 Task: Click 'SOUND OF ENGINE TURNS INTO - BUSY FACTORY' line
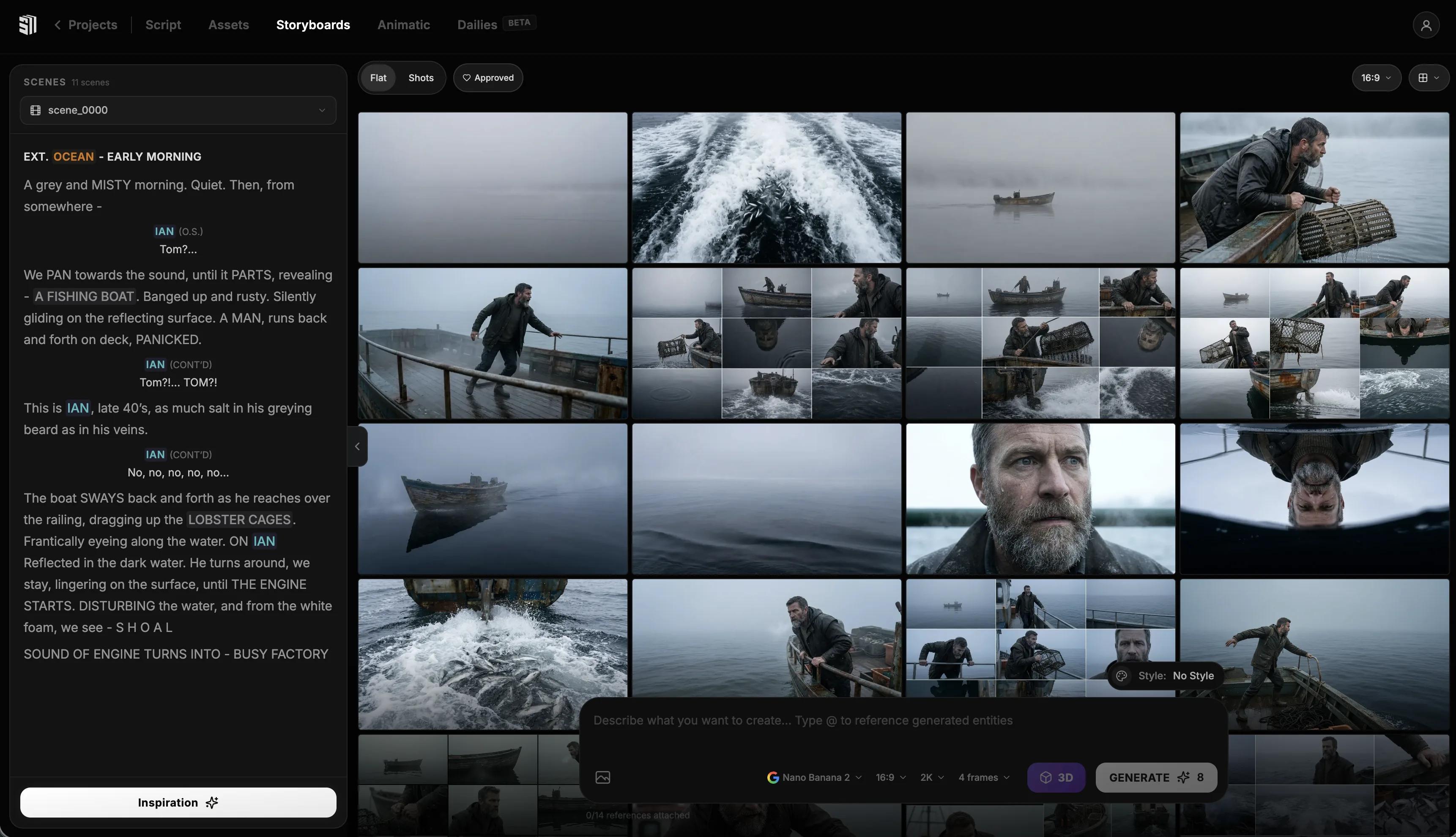176,654
